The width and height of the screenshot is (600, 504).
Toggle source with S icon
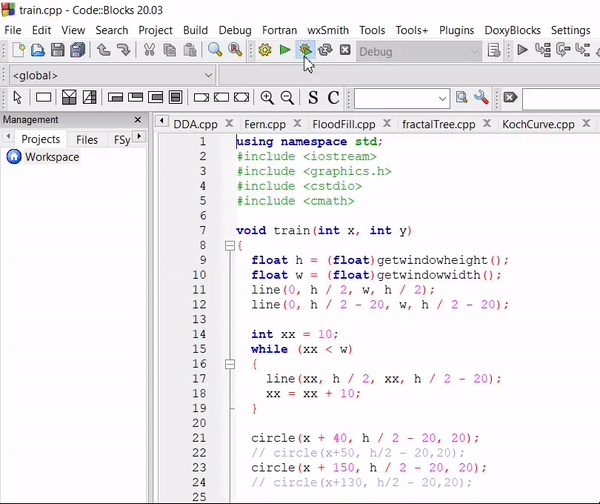pos(313,98)
